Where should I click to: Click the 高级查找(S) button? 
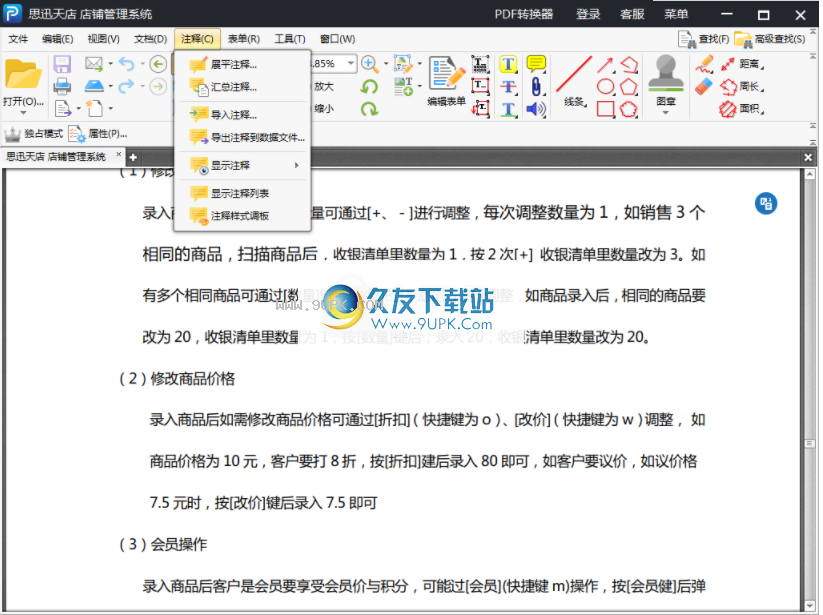(x=769, y=39)
